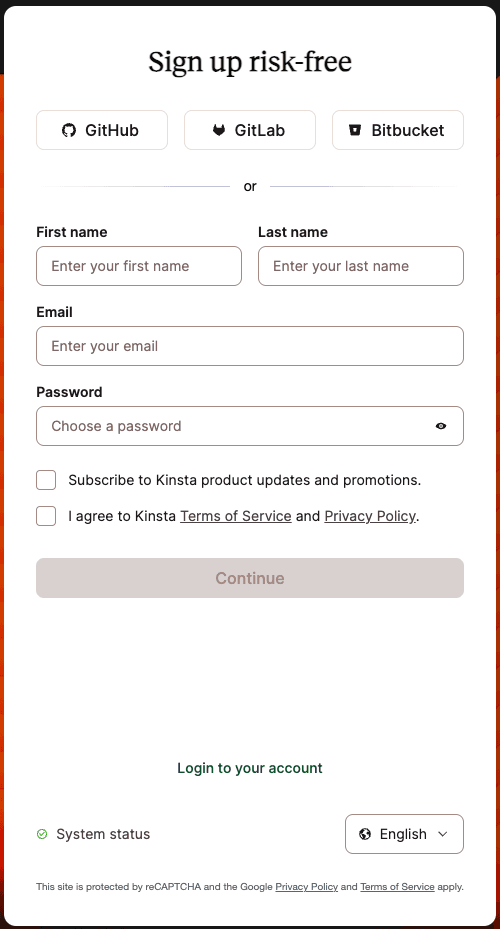
Task: Enable Kinsta product updates subscription checkbox
Action: click(46, 480)
